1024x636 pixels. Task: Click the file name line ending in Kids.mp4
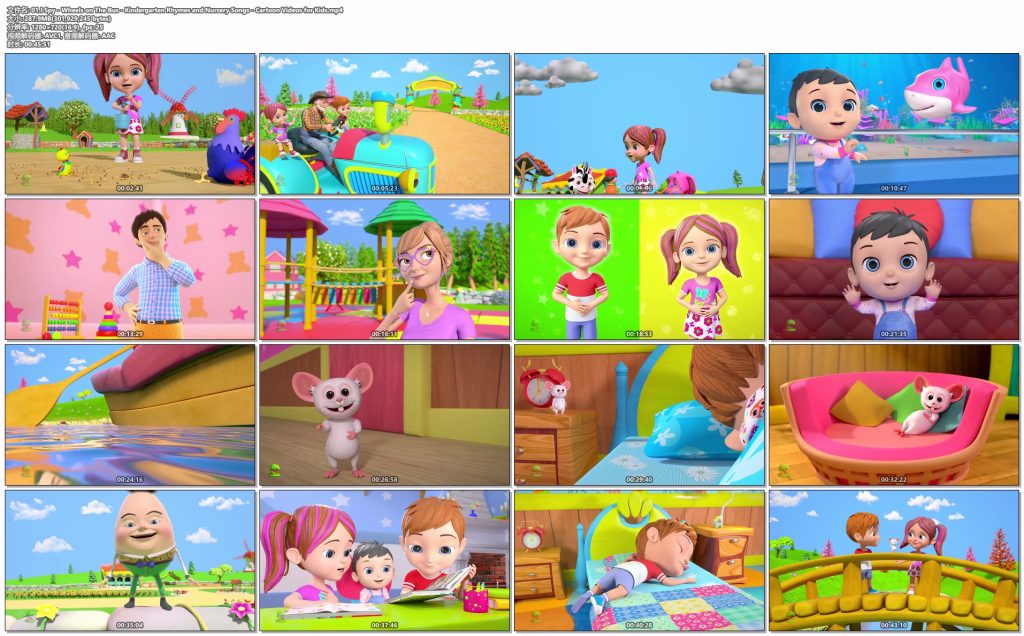point(174,10)
